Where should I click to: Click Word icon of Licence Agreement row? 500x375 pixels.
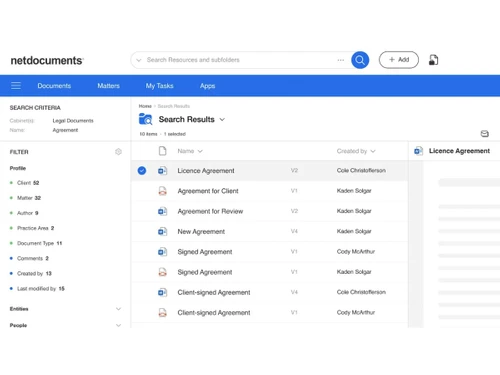tap(162, 171)
